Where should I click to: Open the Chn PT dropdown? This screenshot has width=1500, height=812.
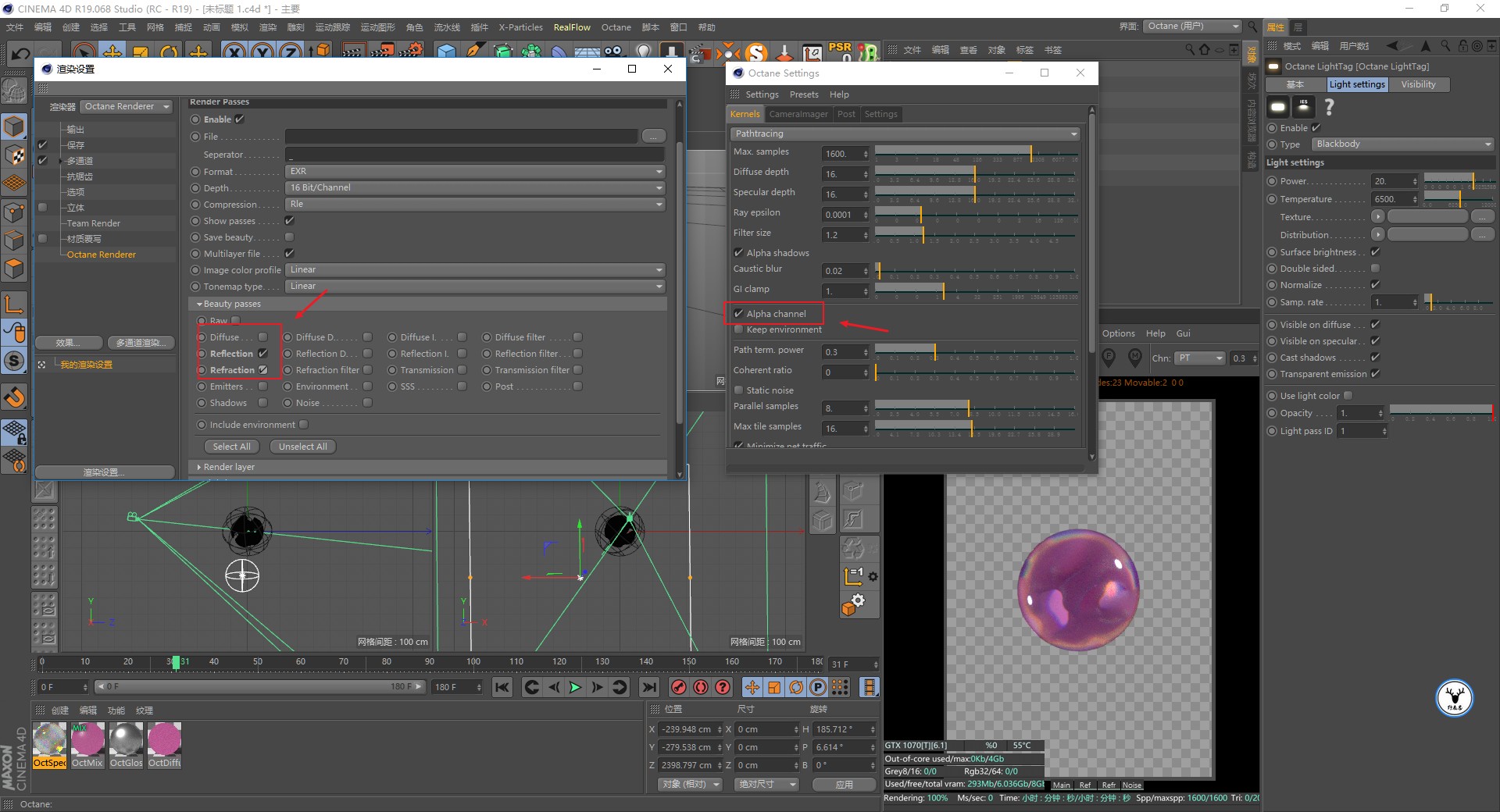[x=1200, y=358]
